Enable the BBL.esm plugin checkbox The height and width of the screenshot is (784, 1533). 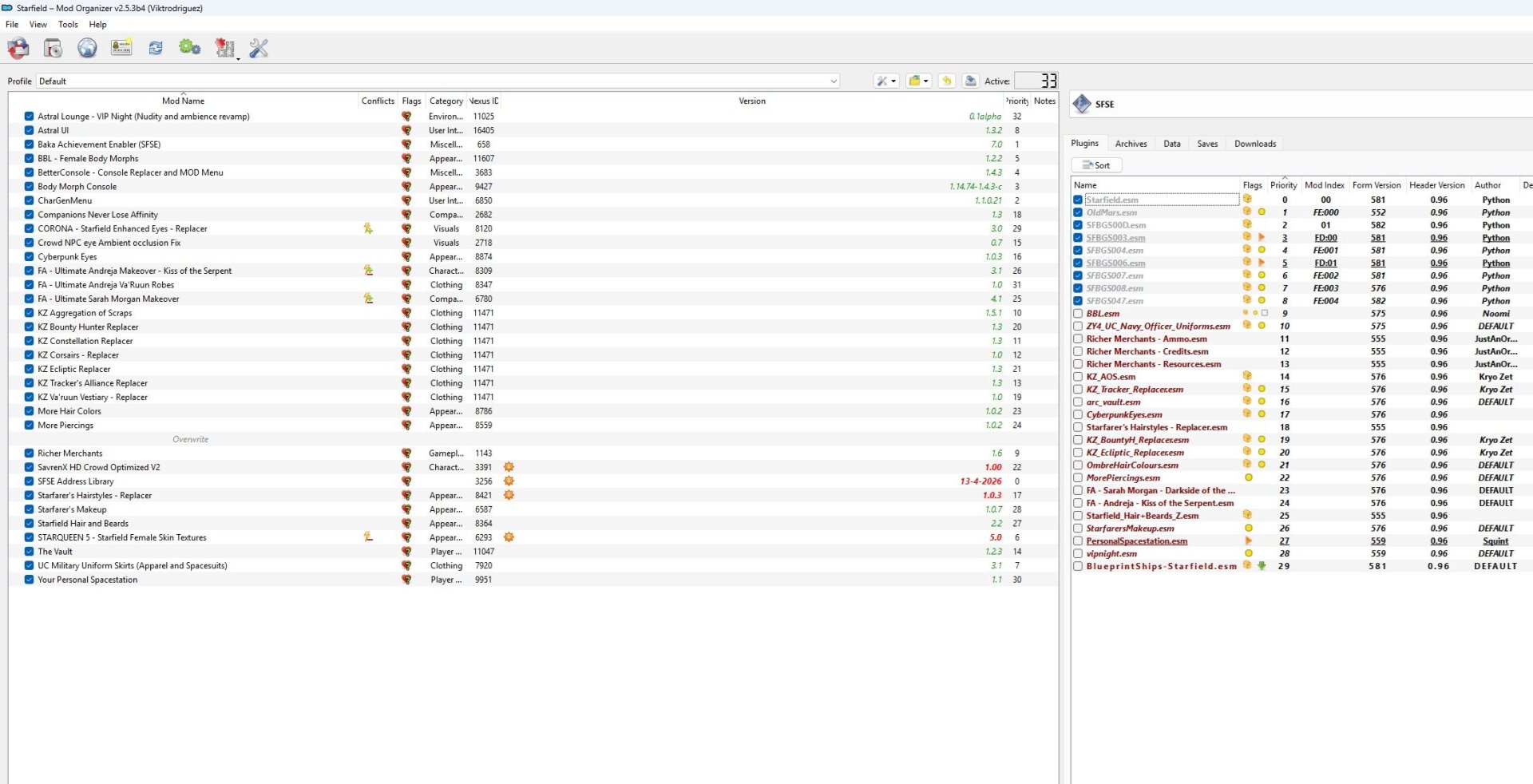[1078, 314]
